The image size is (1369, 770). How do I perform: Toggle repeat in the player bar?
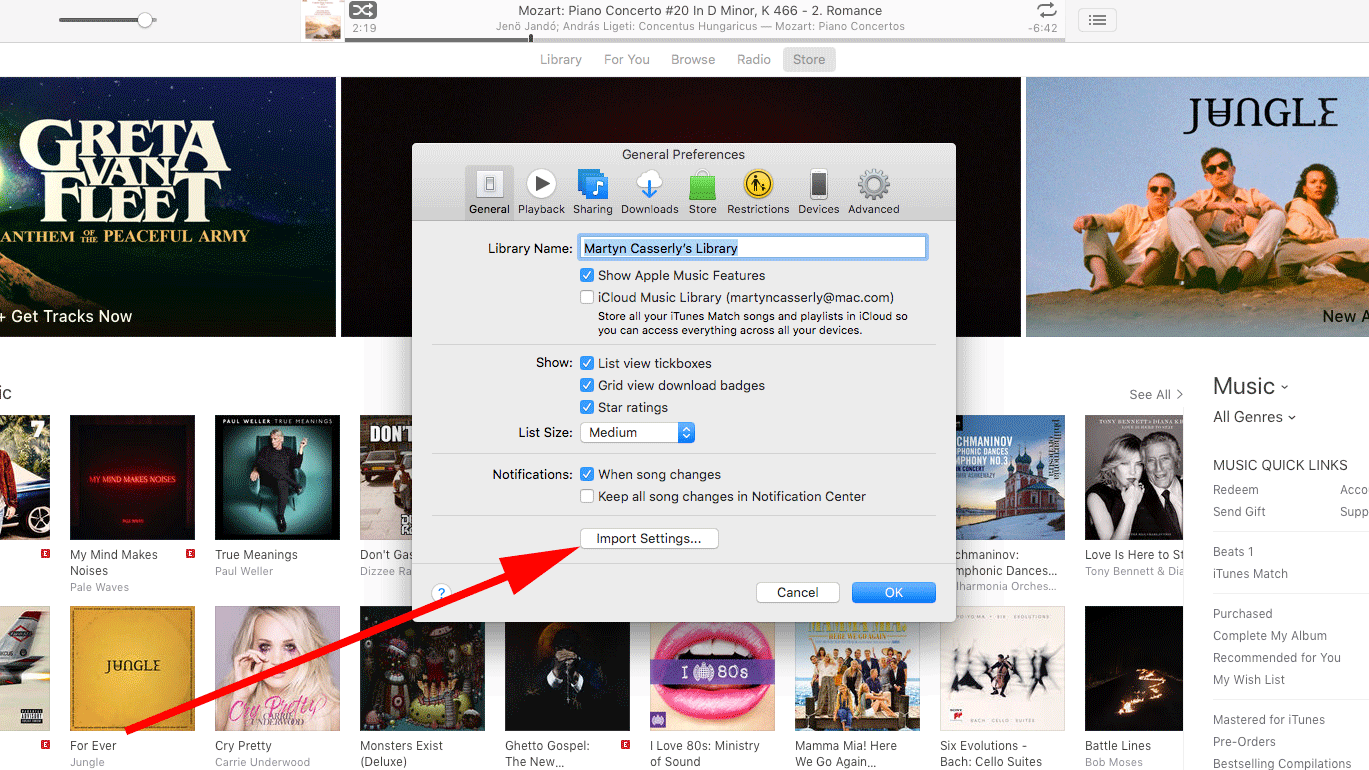click(1046, 10)
